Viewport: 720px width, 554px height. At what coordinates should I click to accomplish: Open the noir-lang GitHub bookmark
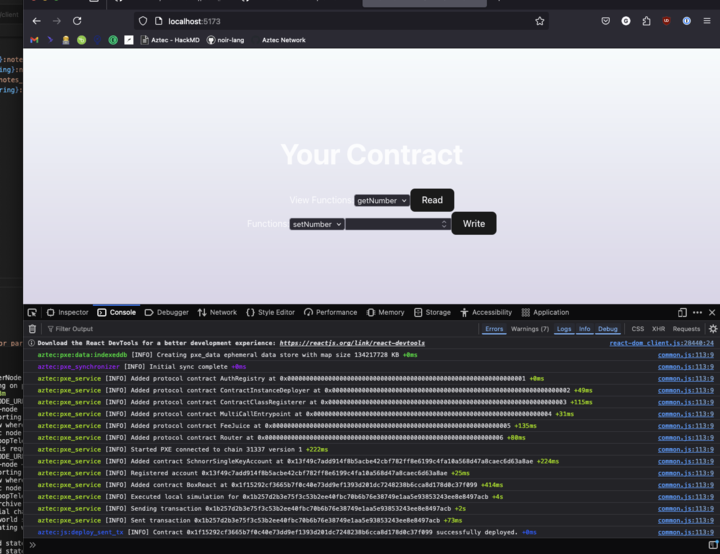point(225,40)
